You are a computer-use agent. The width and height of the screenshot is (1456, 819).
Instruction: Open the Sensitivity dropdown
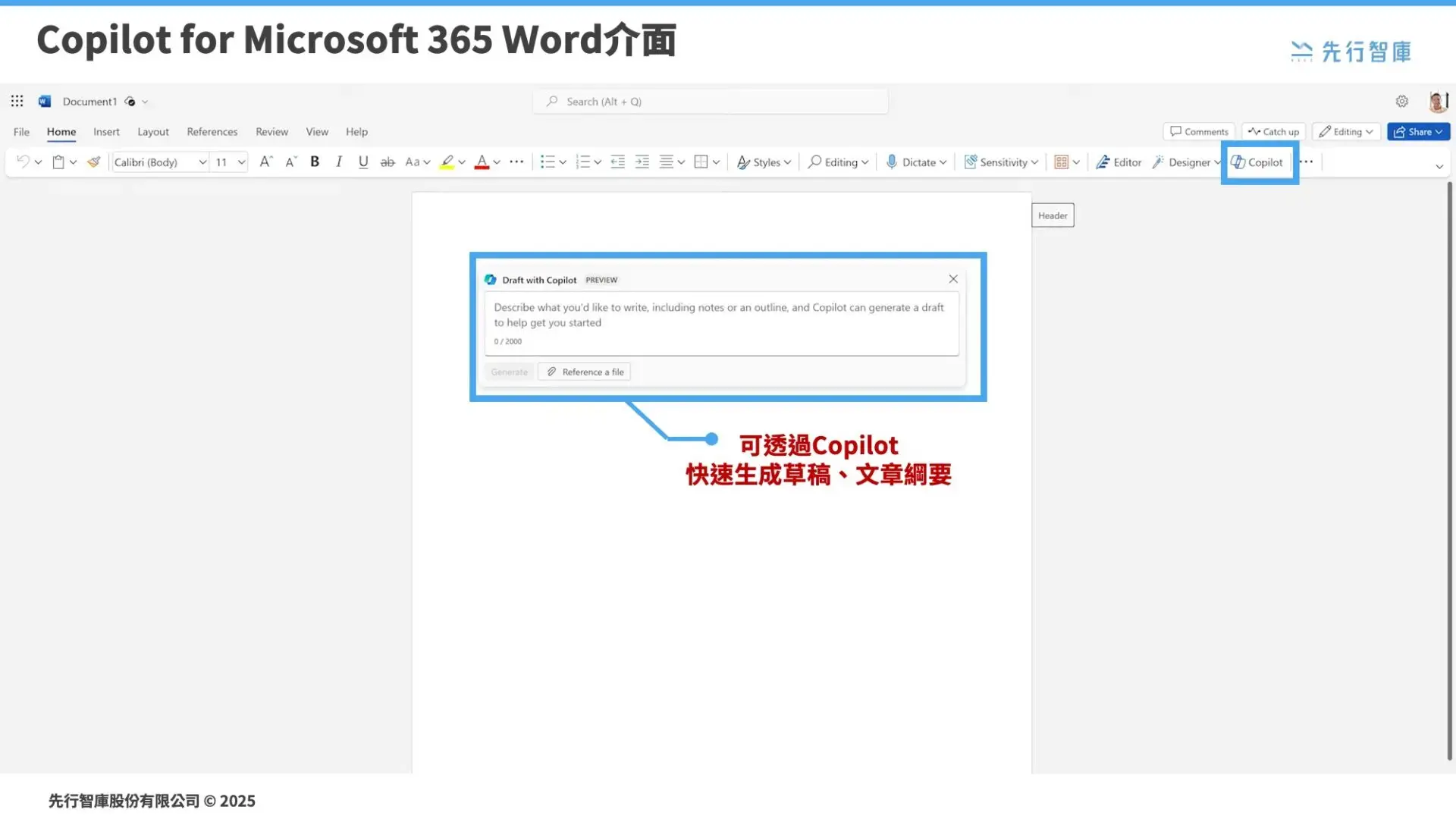pyautogui.click(x=1001, y=162)
